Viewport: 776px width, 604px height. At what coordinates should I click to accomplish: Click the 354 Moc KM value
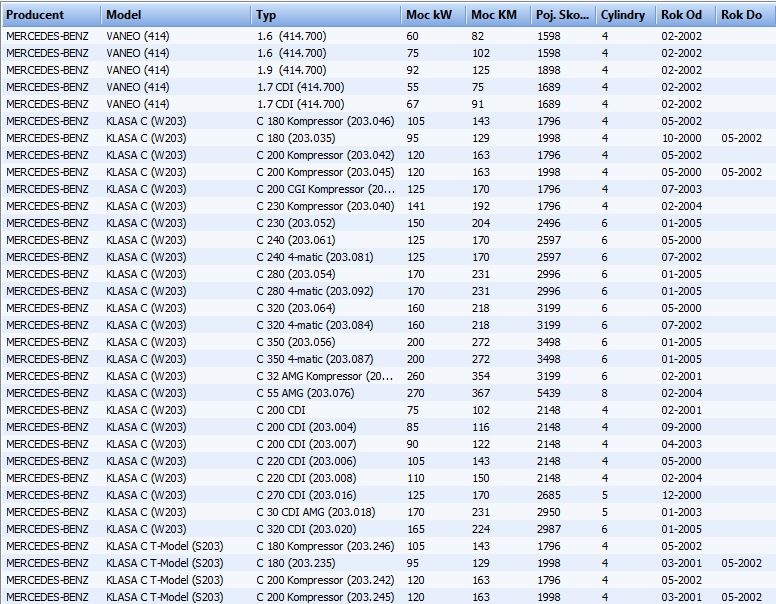pyautogui.click(x=481, y=376)
